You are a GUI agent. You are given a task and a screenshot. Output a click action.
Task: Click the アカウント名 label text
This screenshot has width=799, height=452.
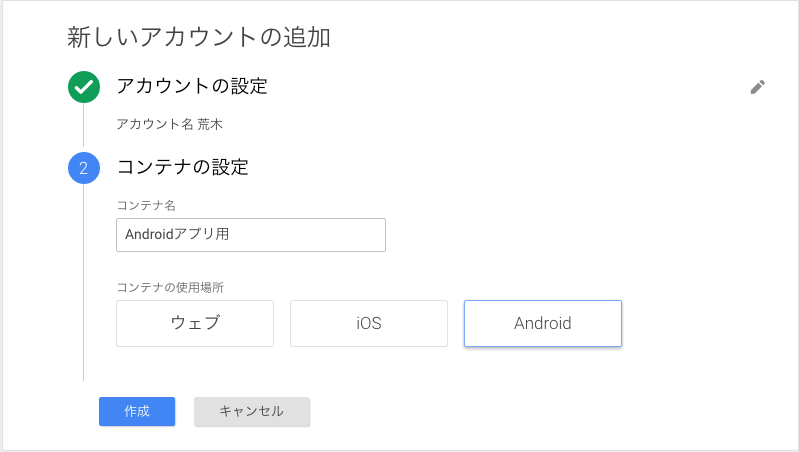click(x=155, y=124)
